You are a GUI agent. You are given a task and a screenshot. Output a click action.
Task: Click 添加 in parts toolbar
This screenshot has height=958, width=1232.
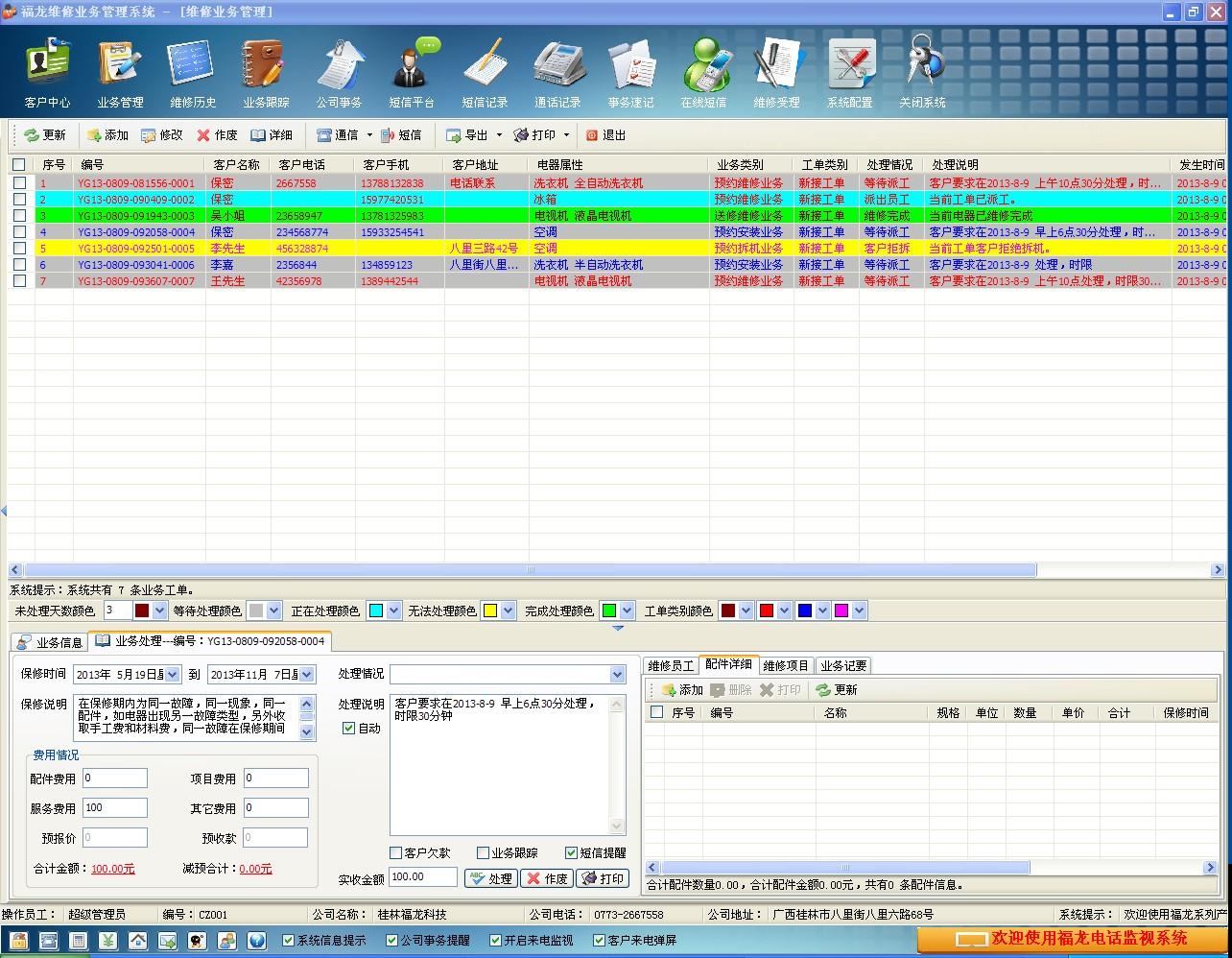point(682,690)
